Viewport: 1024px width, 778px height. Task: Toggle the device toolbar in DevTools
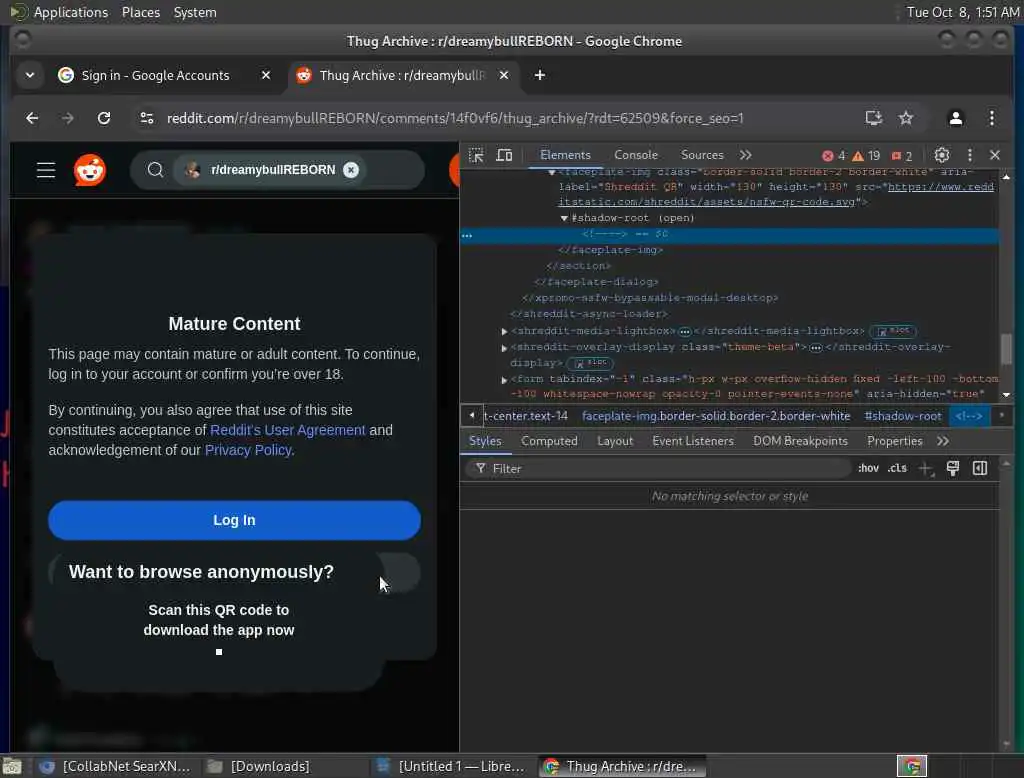pos(504,155)
